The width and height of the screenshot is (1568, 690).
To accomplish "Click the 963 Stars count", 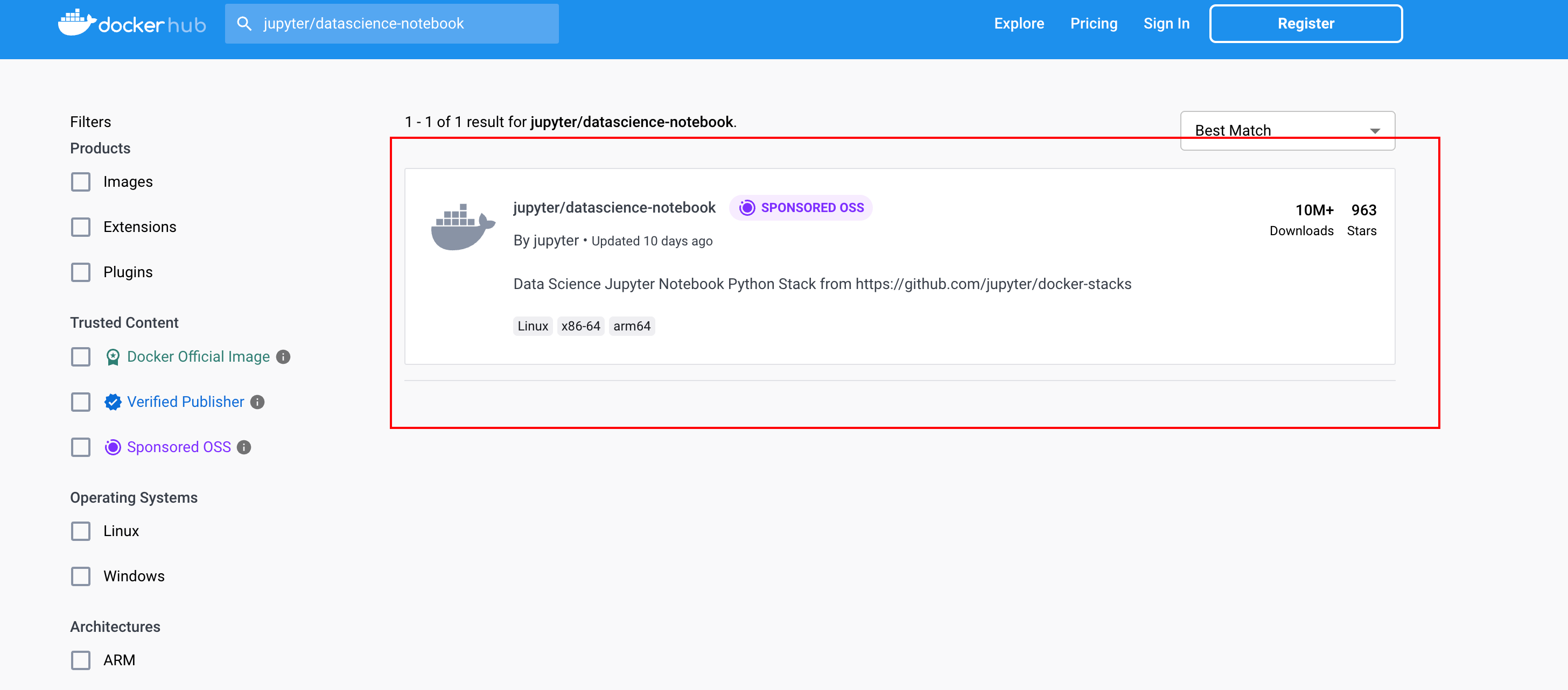I will [1362, 220].
